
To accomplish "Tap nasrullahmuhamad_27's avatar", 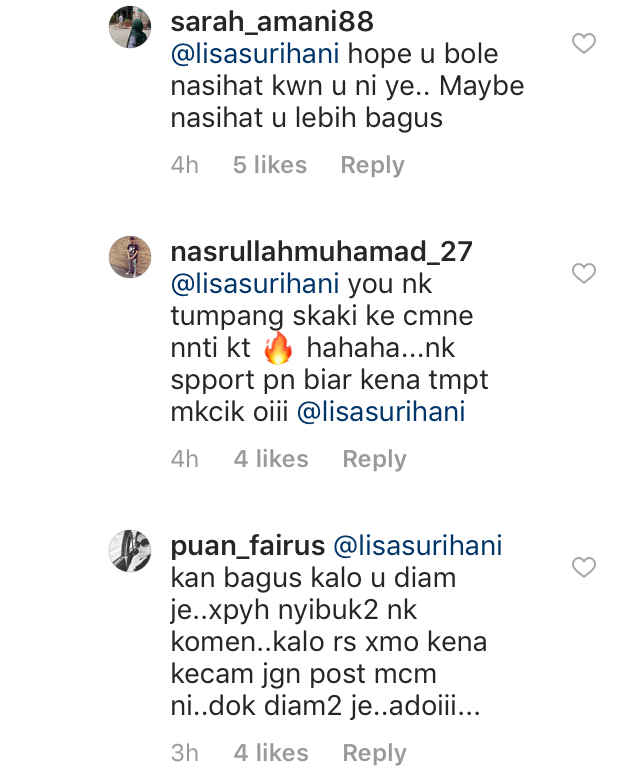I will (x=130, y=258).
